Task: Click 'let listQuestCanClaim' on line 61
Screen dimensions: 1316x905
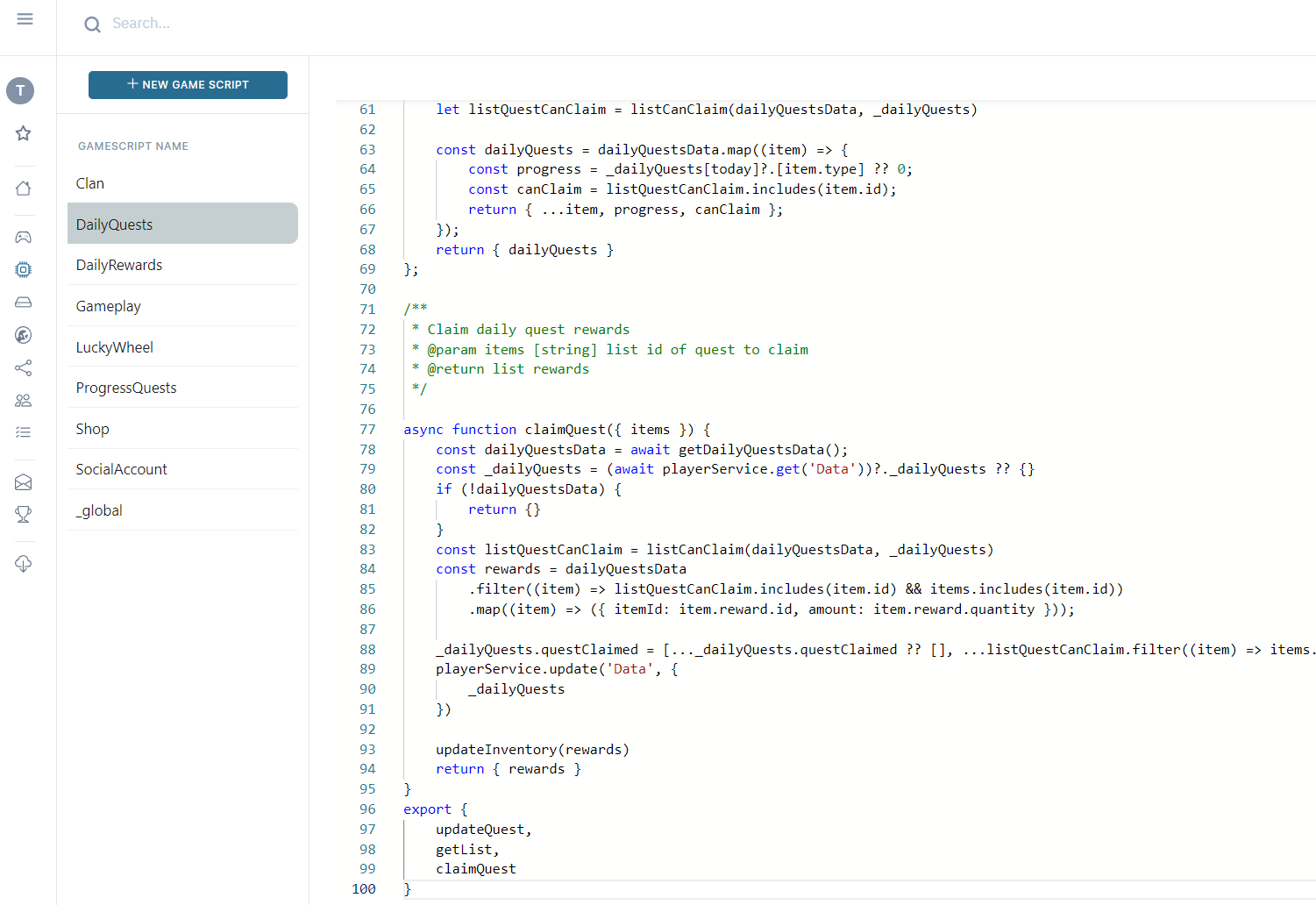Action: [521, 110]
